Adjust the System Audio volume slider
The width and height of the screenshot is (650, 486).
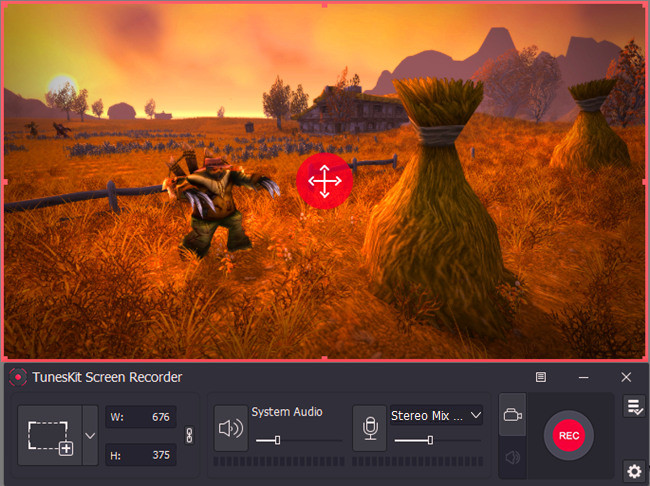[x=299, y=440]
